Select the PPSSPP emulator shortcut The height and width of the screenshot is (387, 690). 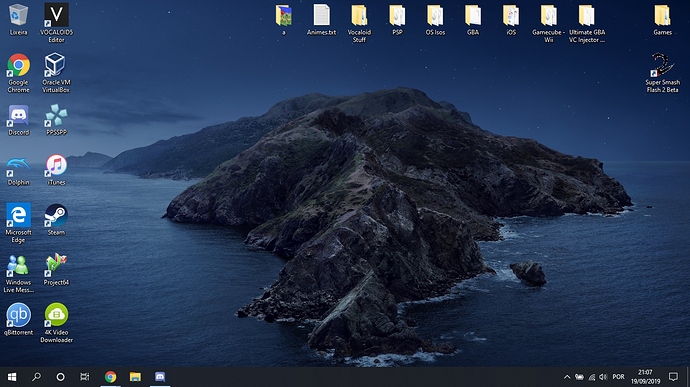tap(56, 119)
